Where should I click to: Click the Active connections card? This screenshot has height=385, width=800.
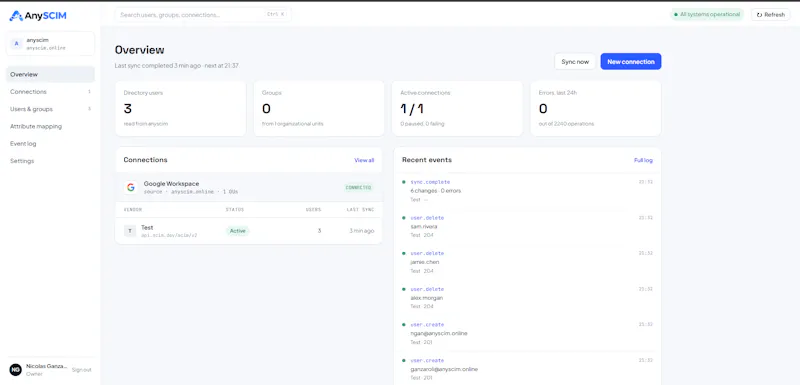pyautogui.click(x=457, y=109)
